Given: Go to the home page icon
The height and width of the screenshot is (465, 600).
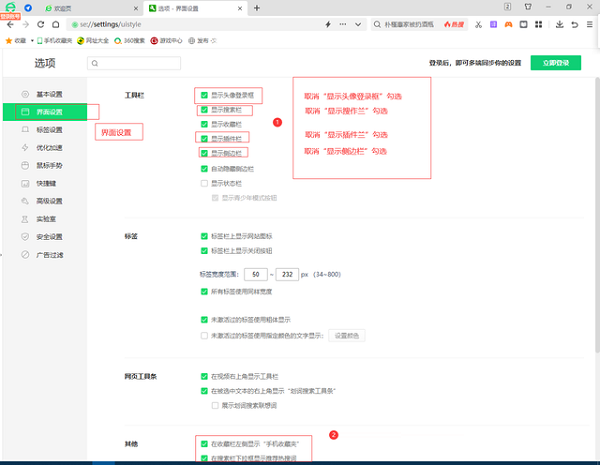Looking at the screenshot, I should [x=55, y=24].
